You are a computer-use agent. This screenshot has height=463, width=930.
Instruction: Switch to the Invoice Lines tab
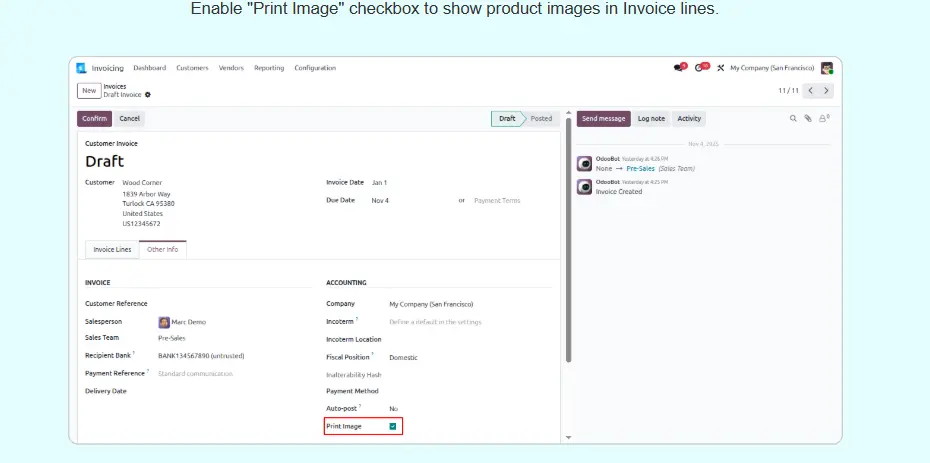(x=112, y=249)
